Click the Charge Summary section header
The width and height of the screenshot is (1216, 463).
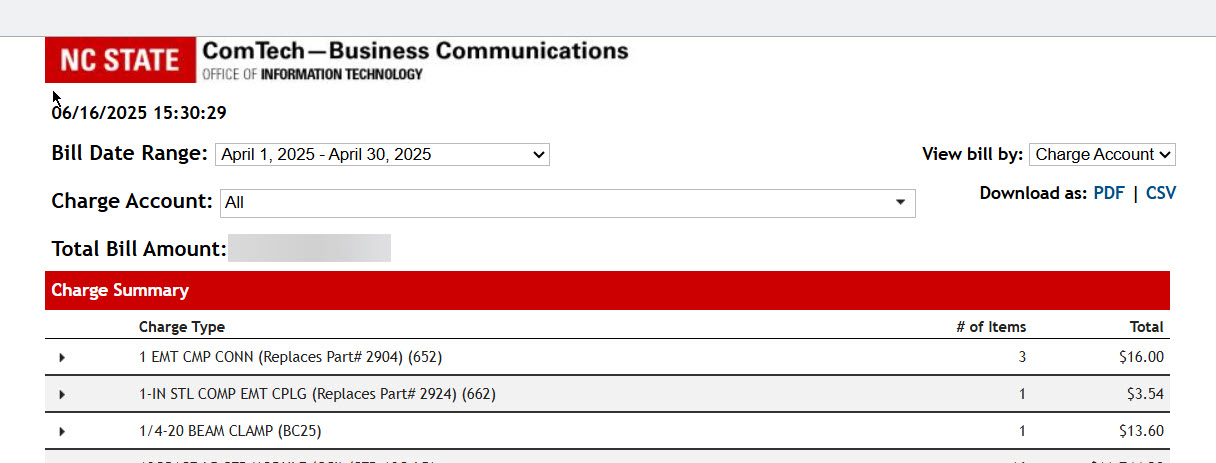(120, 291)
